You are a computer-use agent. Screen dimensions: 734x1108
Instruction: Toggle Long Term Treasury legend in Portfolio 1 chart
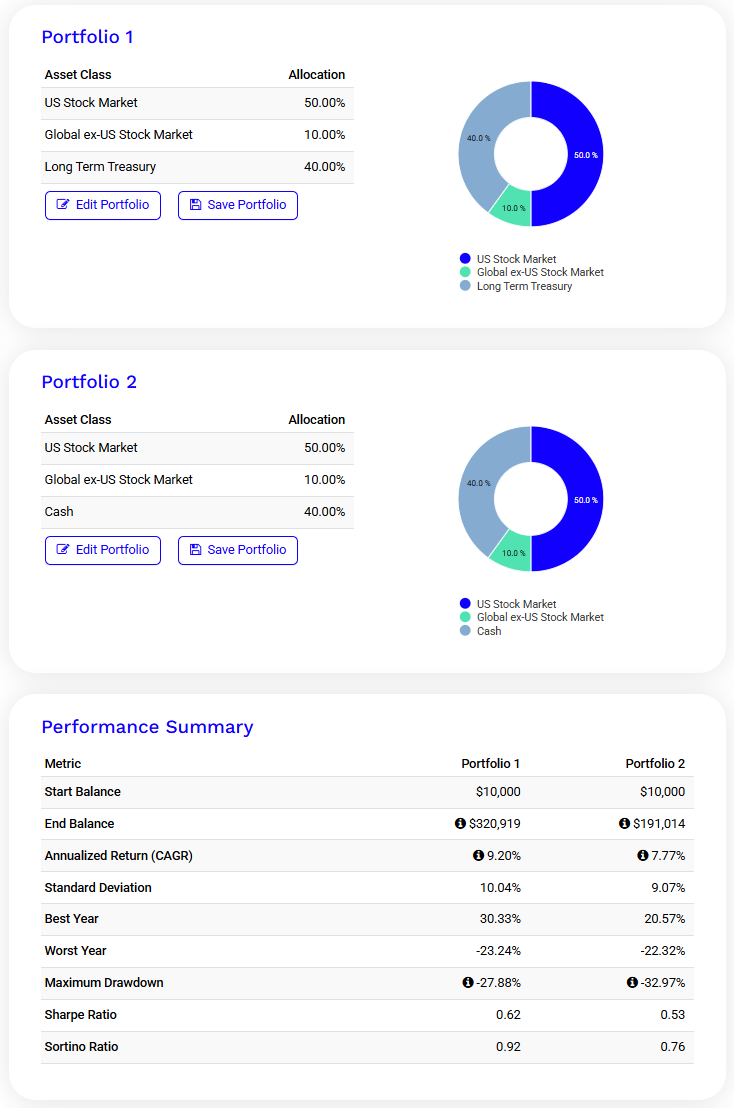pyautogui.click(x=524, y=286)
